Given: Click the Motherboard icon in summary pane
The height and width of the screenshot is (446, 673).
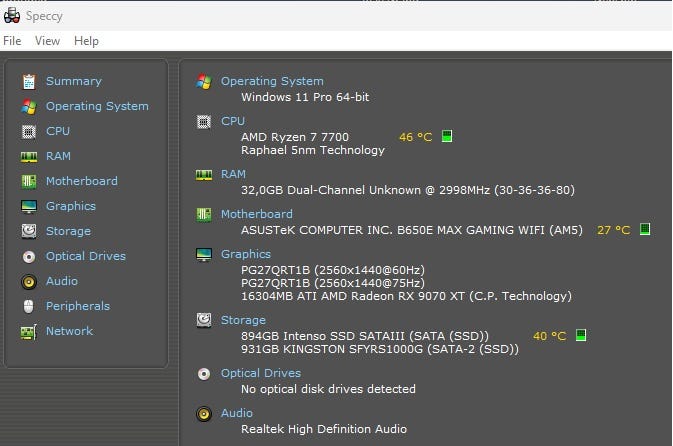Looking at the screenshot, I should [x=204, y=214].
